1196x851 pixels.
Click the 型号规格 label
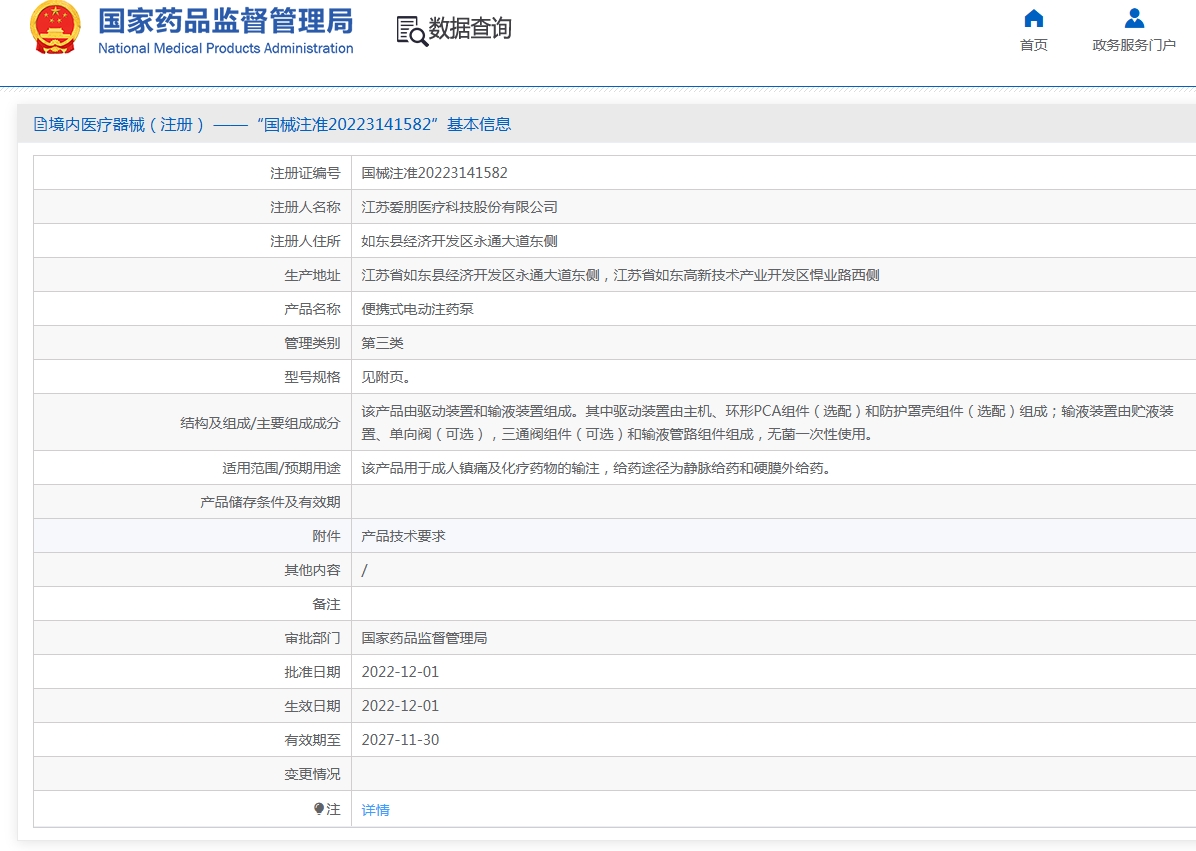coord(312,377)
